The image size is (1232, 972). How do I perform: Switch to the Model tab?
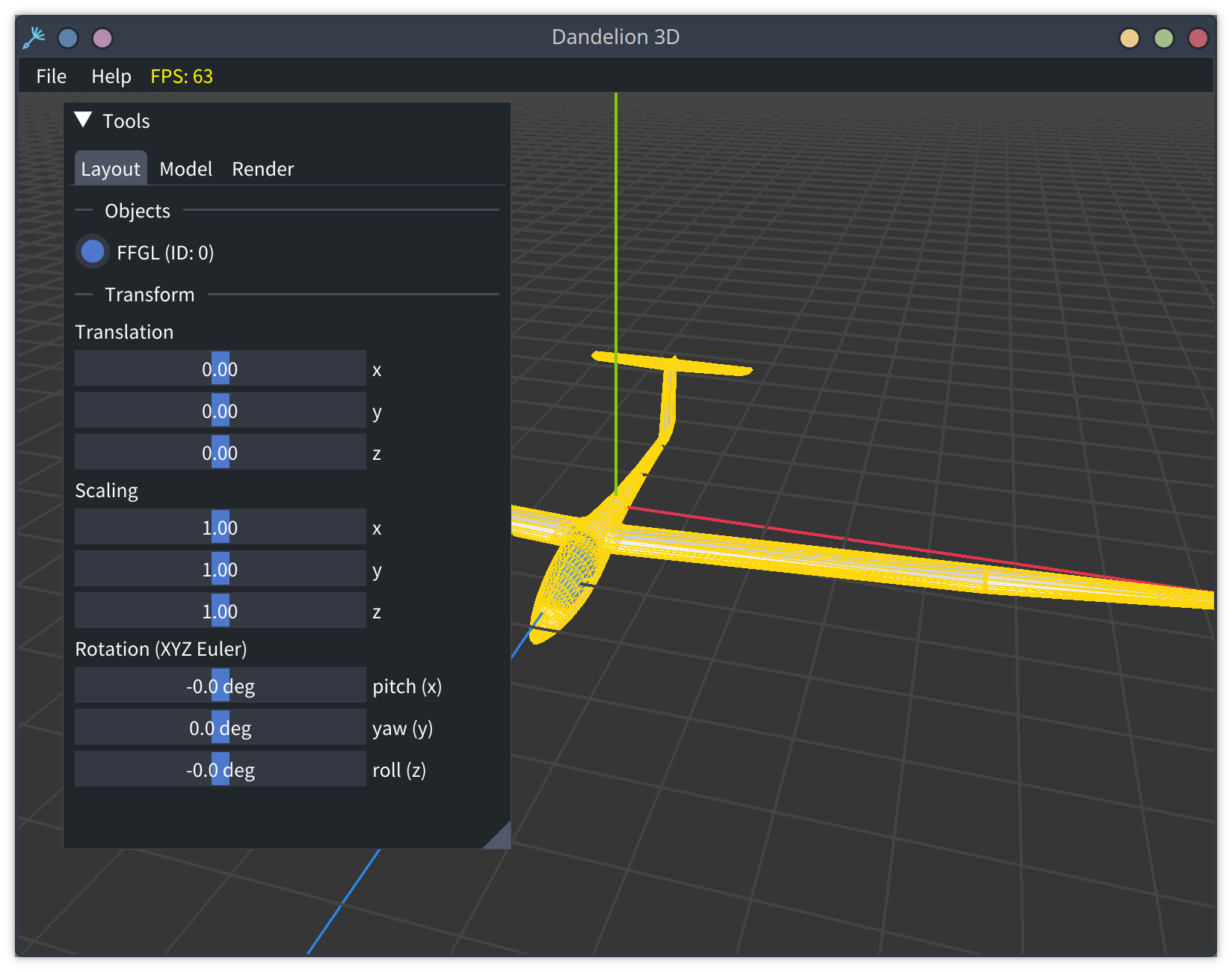[185, 169]
